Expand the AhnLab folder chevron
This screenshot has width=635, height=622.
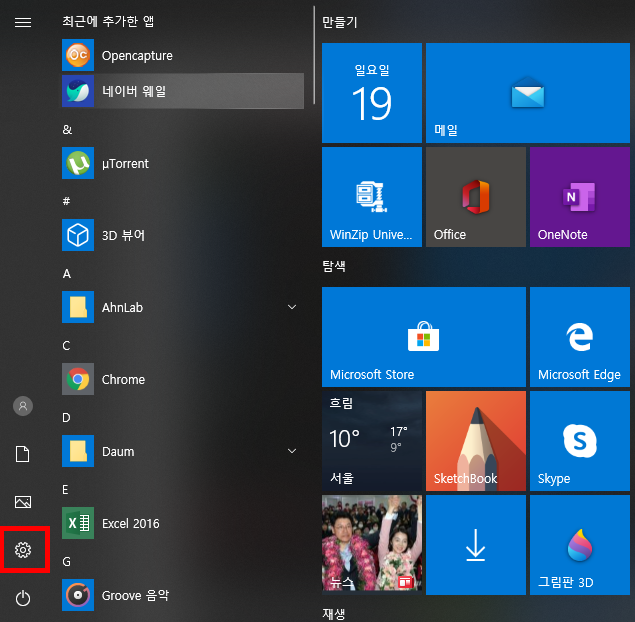(292, 307)
